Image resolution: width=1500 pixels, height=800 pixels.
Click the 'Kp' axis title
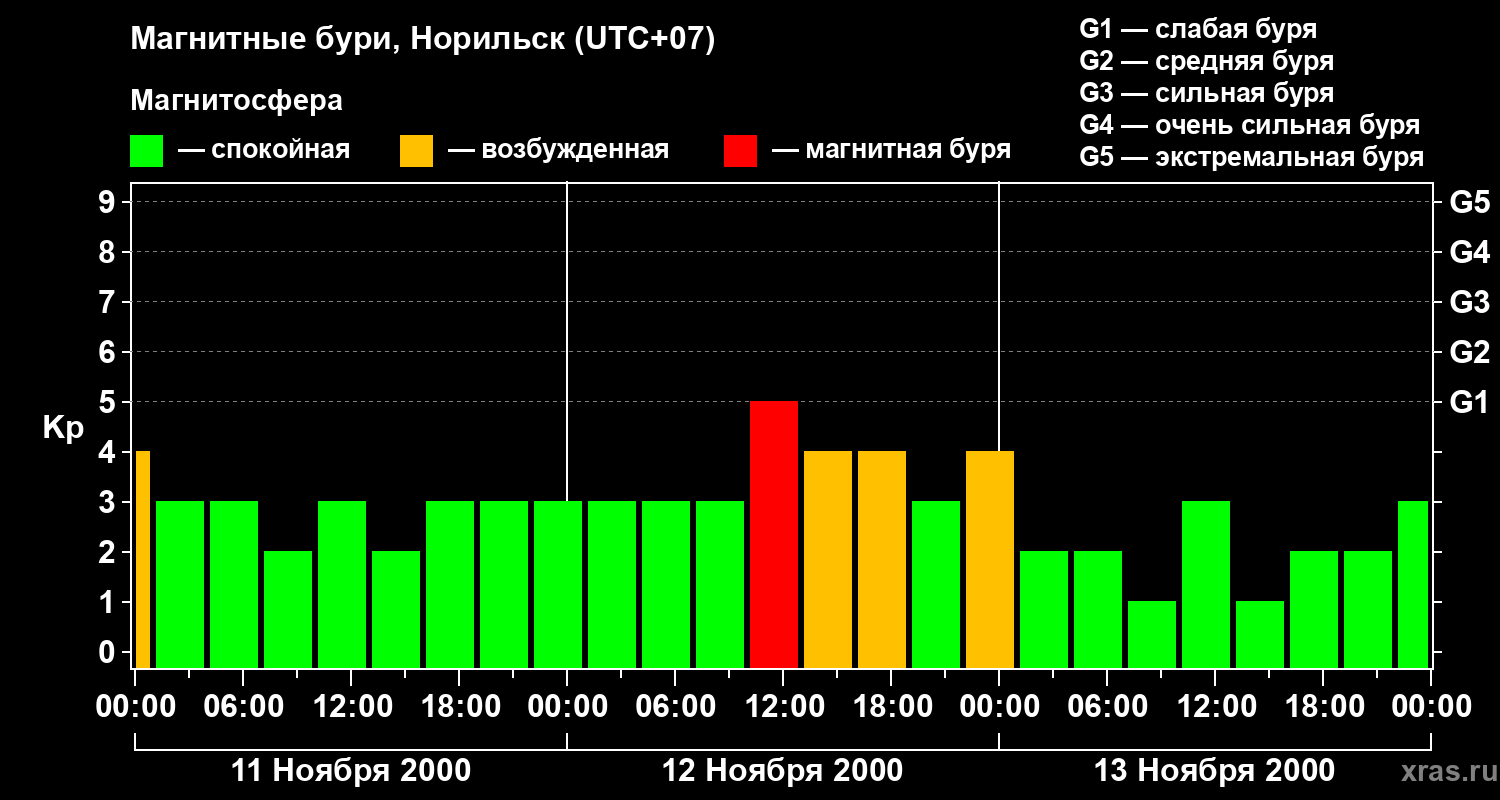click(x=63, y=429)
